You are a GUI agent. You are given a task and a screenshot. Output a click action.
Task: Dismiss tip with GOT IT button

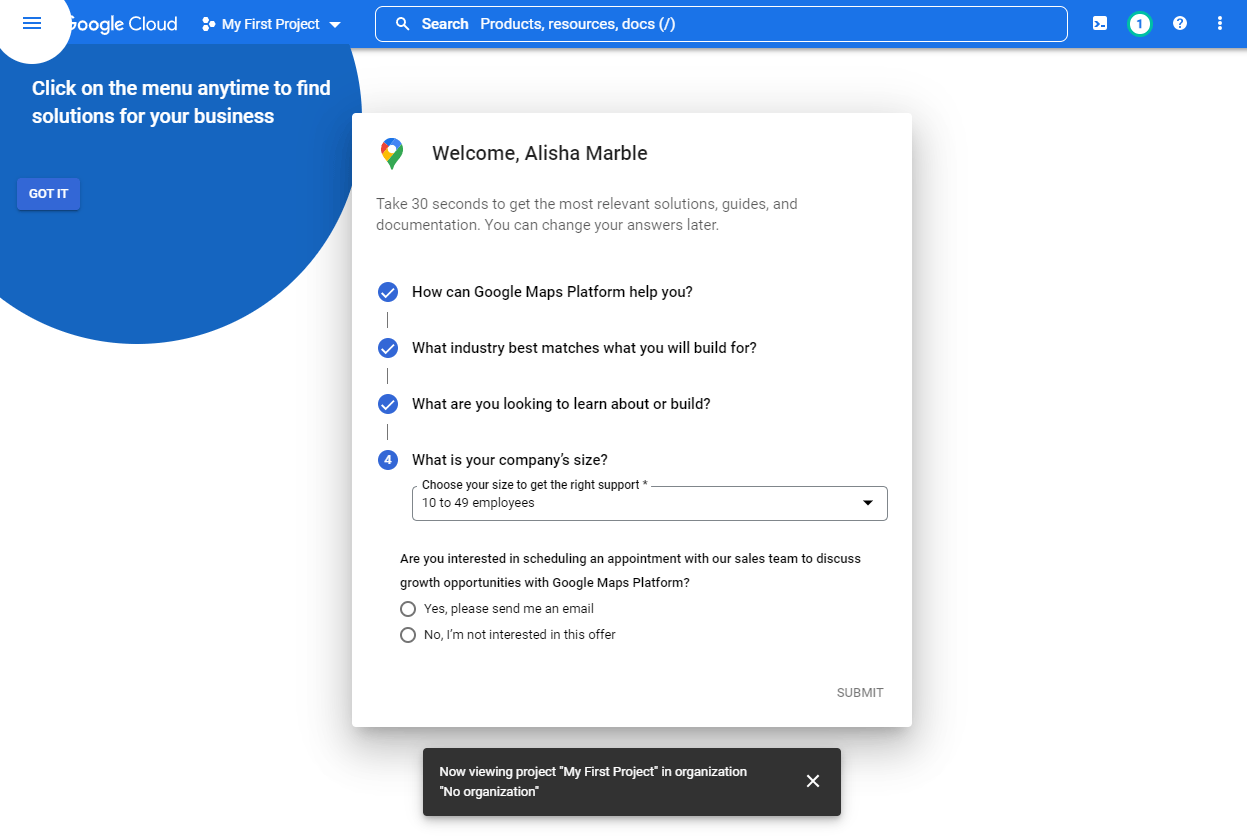tap(48, 194)
